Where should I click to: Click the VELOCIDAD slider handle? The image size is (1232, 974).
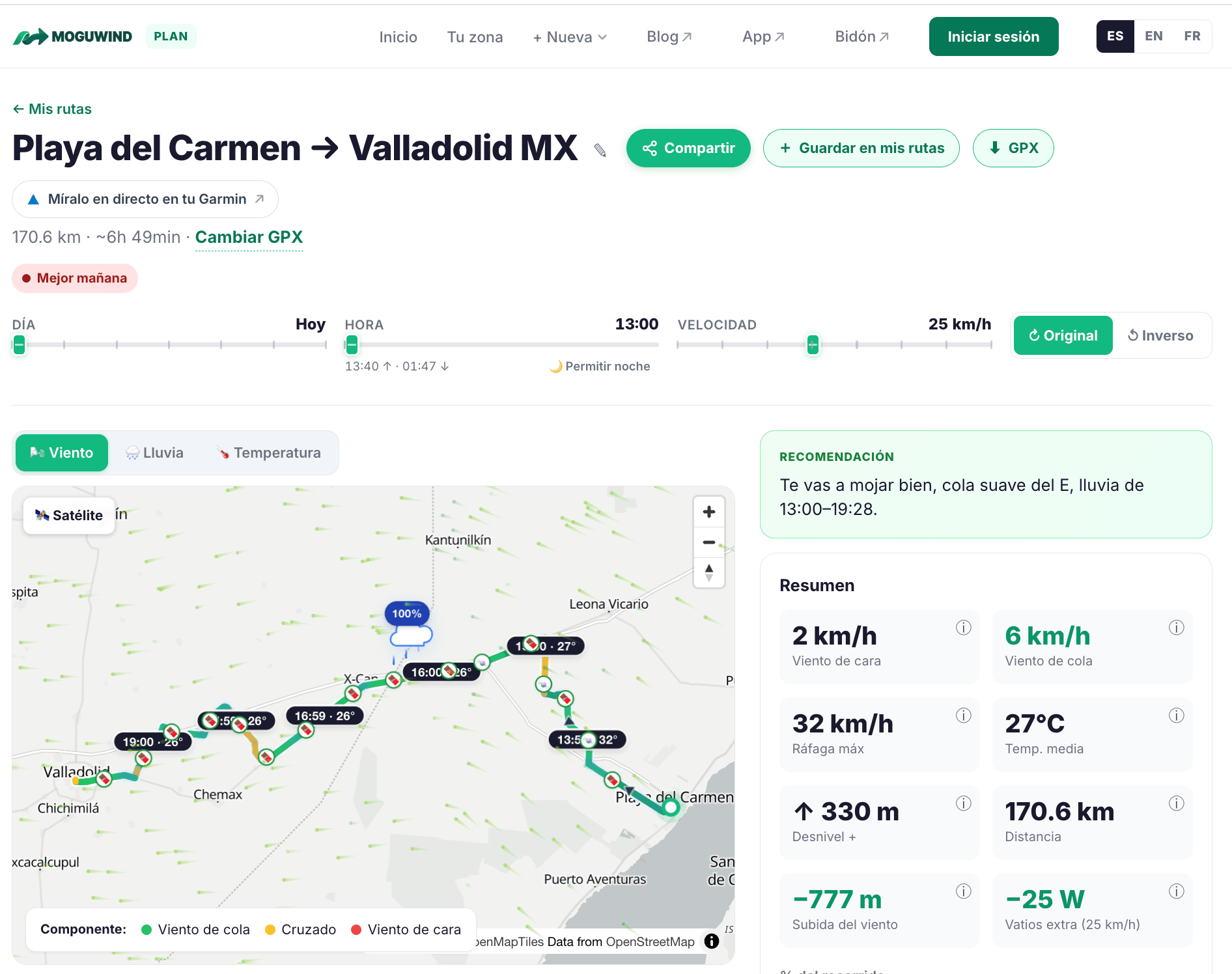pos(813,344)
